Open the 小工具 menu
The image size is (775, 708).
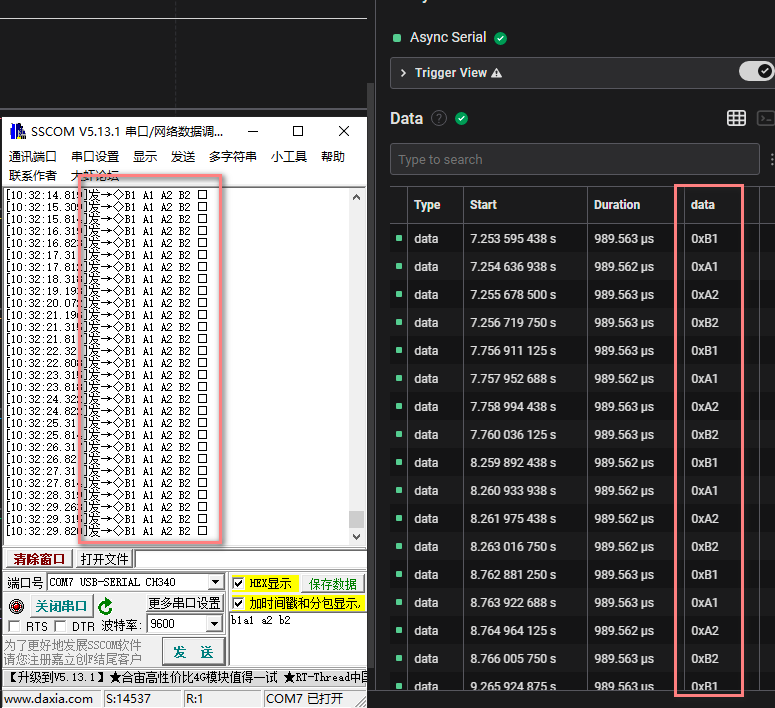coord(289,157)
